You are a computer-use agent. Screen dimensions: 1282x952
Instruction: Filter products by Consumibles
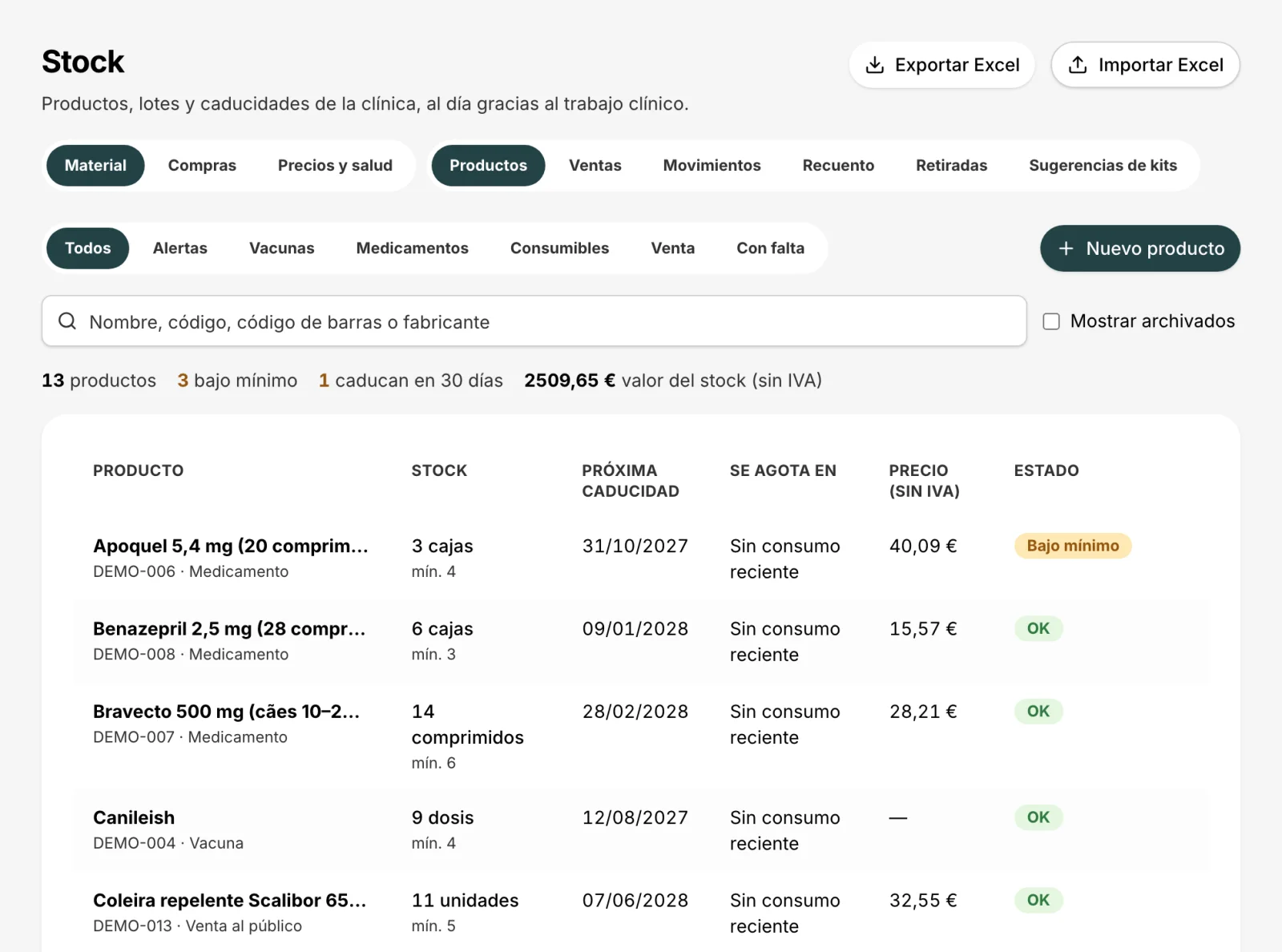pyautogui.click(x=560, y=248)
